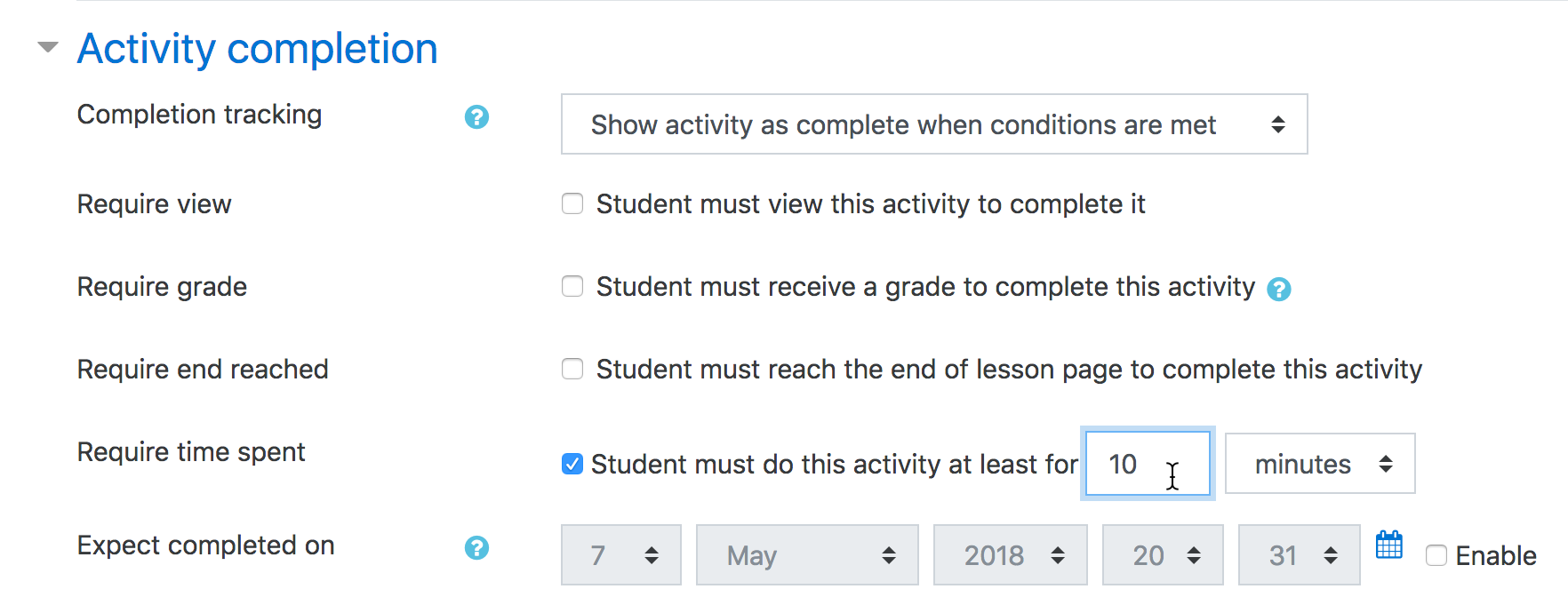Open the hour dropdown showing 20
1568x613 pixels.
(1163, 555)
